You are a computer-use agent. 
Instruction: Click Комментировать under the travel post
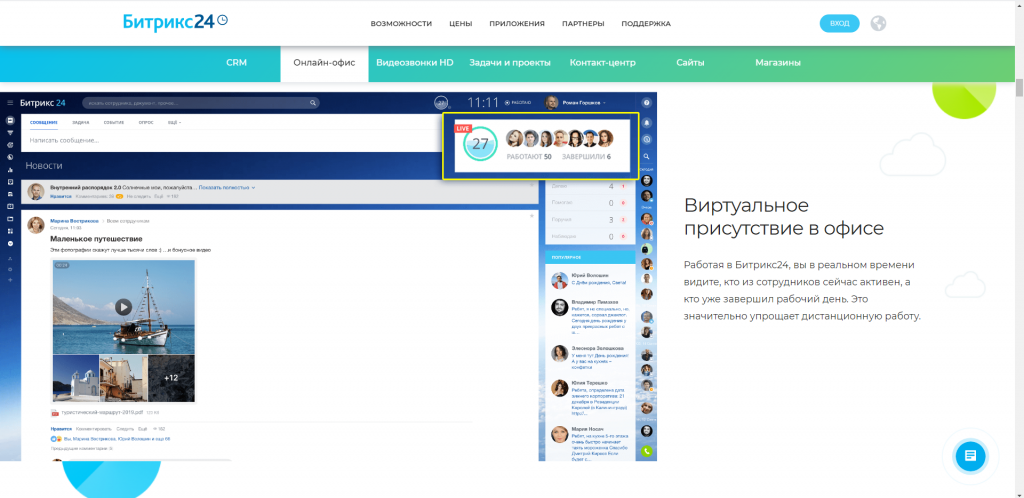click(94, 429)
